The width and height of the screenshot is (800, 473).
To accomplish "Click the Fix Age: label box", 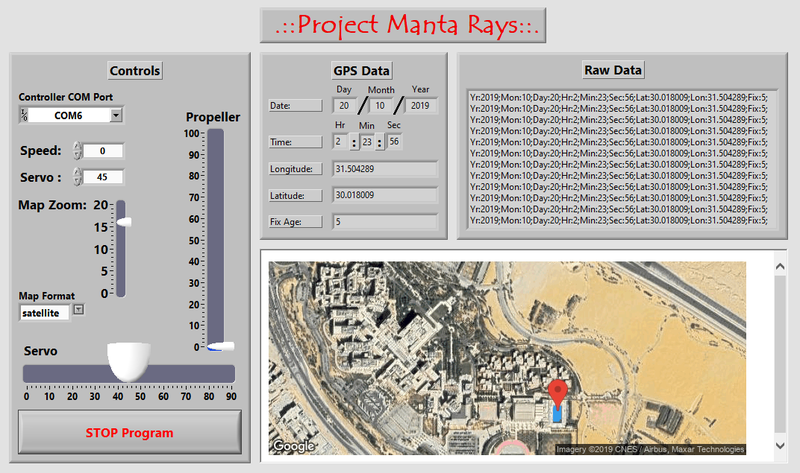I will pos(295,221).
